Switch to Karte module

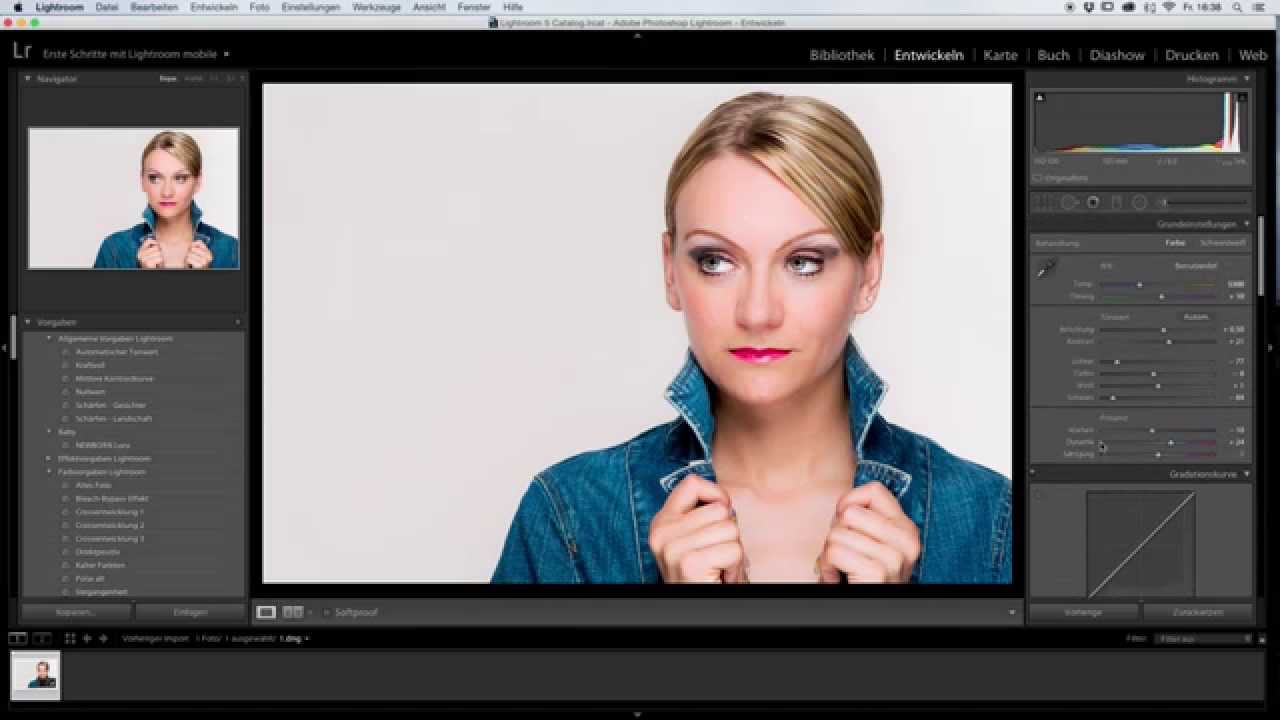pos(1000,55)
